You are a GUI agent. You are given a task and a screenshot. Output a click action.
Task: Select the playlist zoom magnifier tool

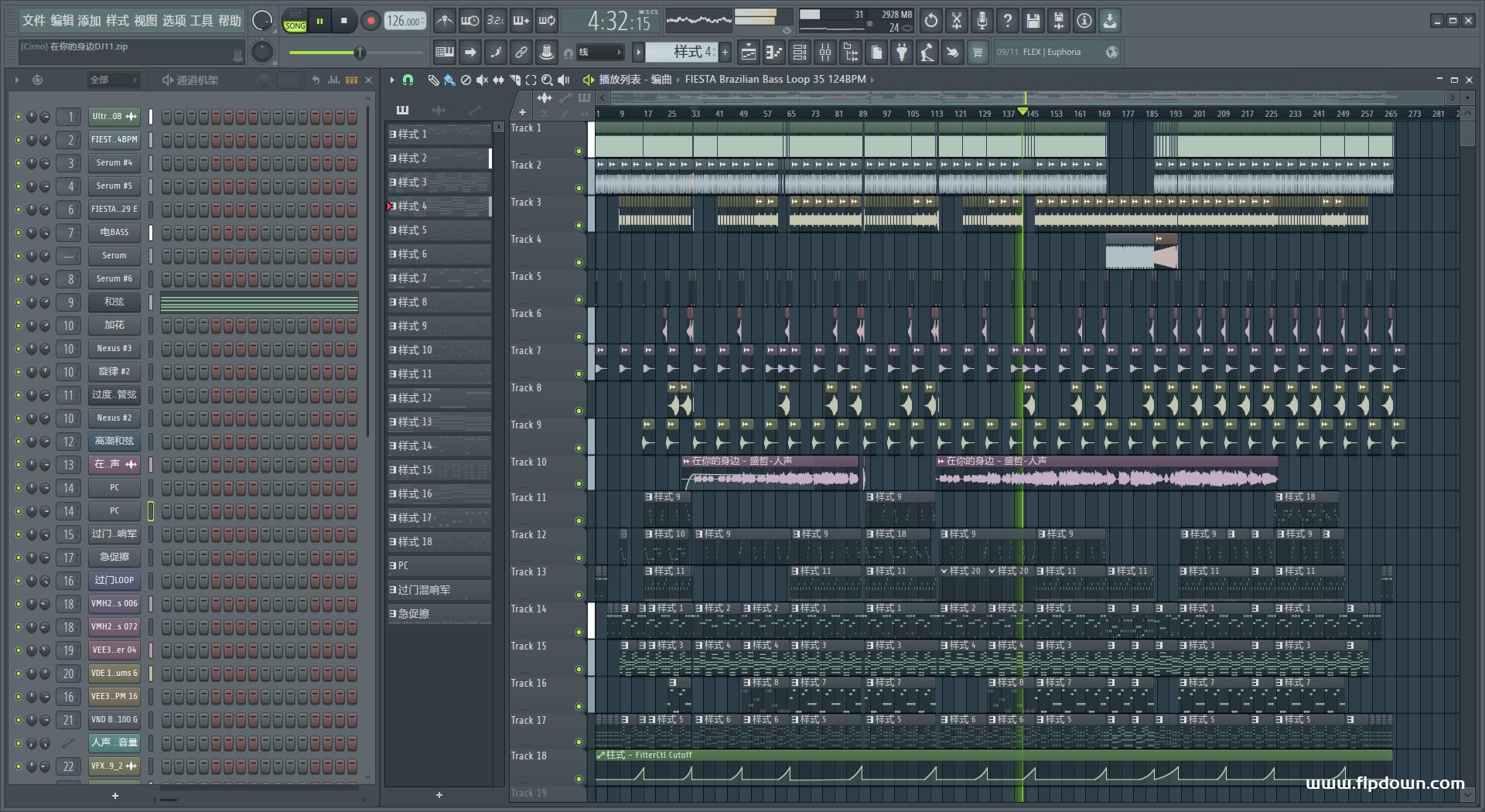(x=547, y=80)
